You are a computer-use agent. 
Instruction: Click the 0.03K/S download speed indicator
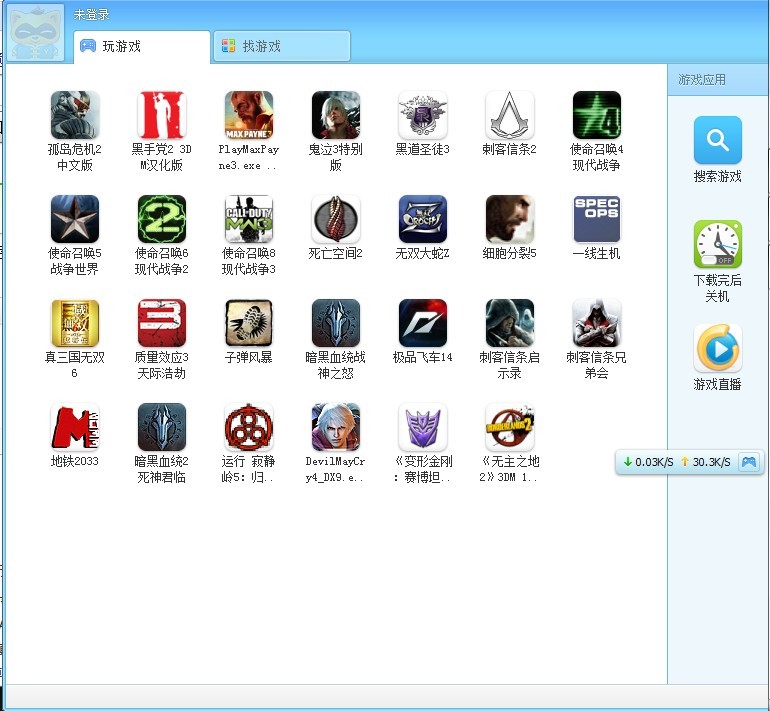tap(648, 462)
